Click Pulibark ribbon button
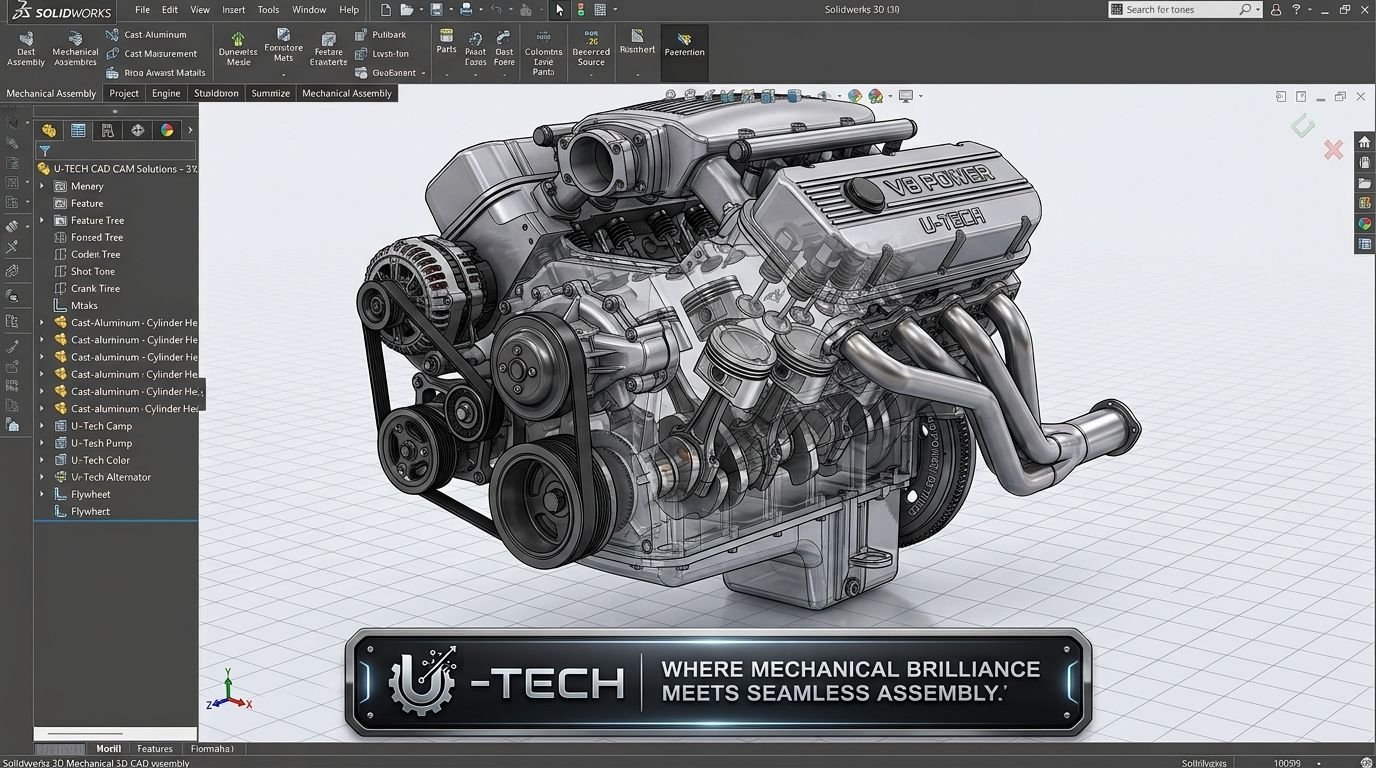Image resolution: width=1376 pixels, height=768 pixels. point(380,35)
